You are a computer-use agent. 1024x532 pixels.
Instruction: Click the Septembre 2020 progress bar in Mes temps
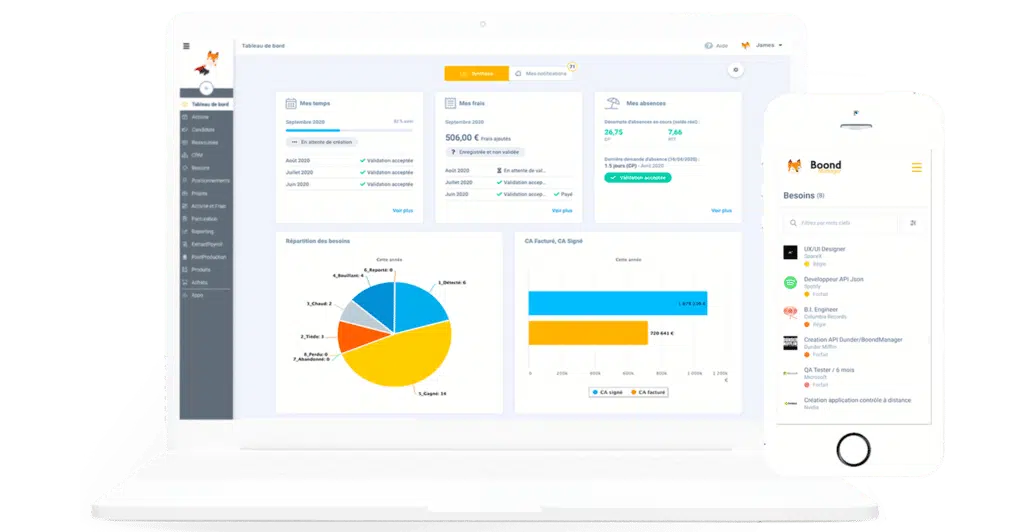[x=349, y=130]
